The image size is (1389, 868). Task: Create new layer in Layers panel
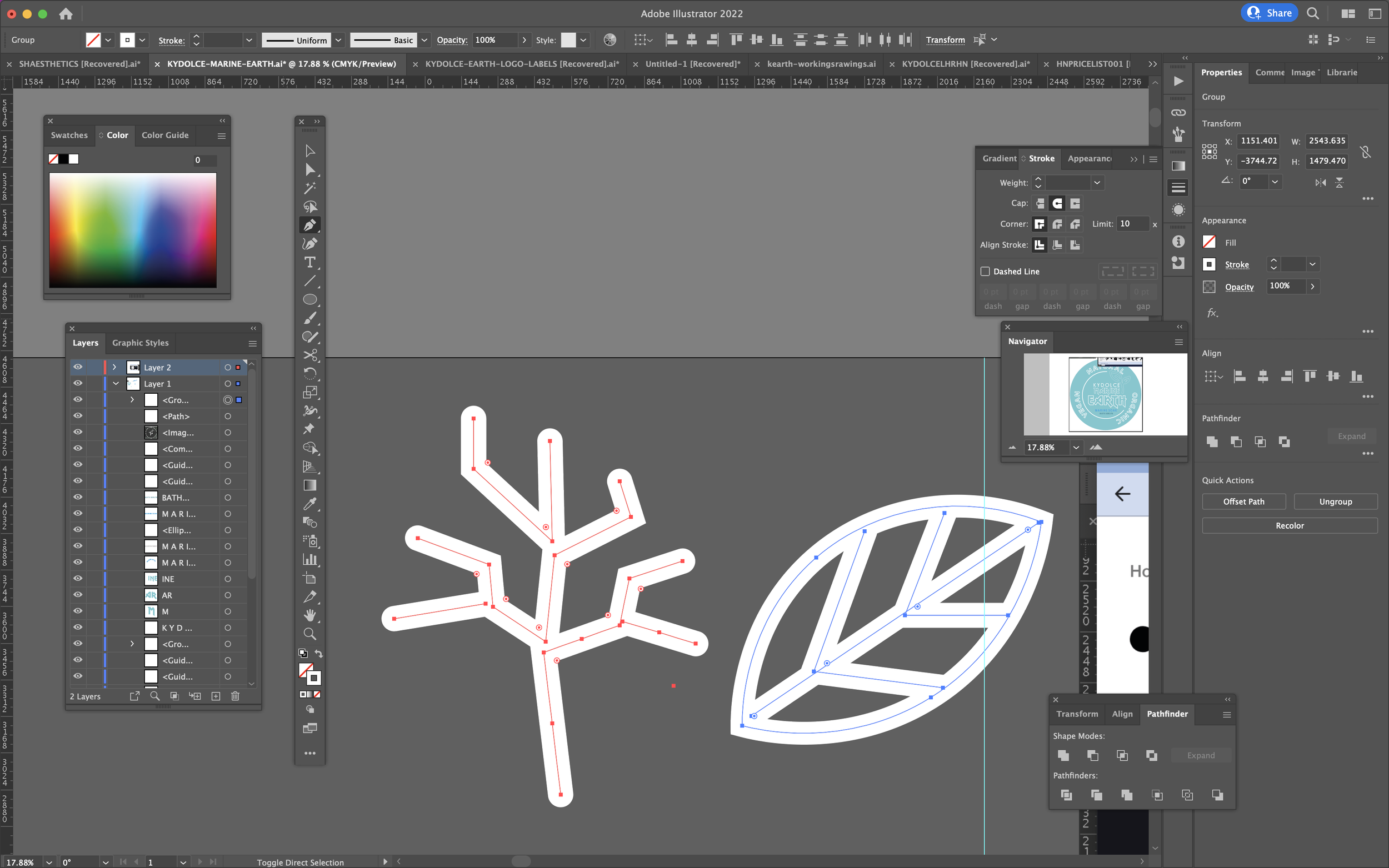click(x=216, y=696)
